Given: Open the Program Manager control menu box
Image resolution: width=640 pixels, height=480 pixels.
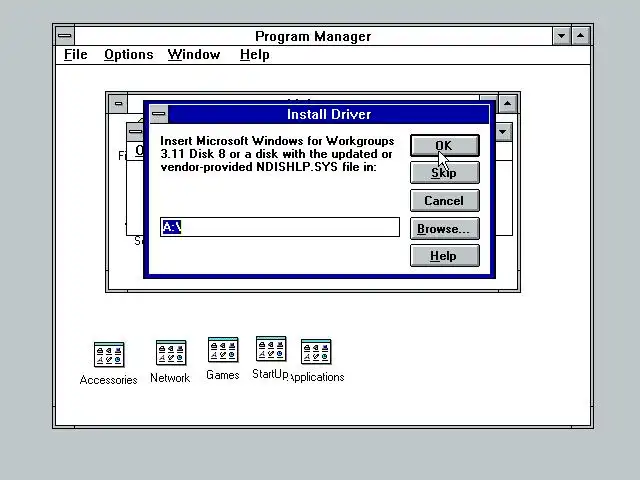Looking at the screenshot, I should click(64, 36).
